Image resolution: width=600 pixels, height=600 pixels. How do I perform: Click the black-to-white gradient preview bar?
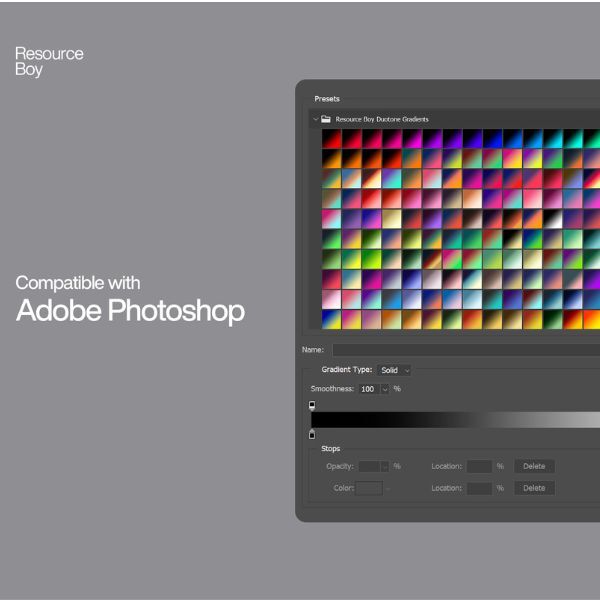(455, 420)
